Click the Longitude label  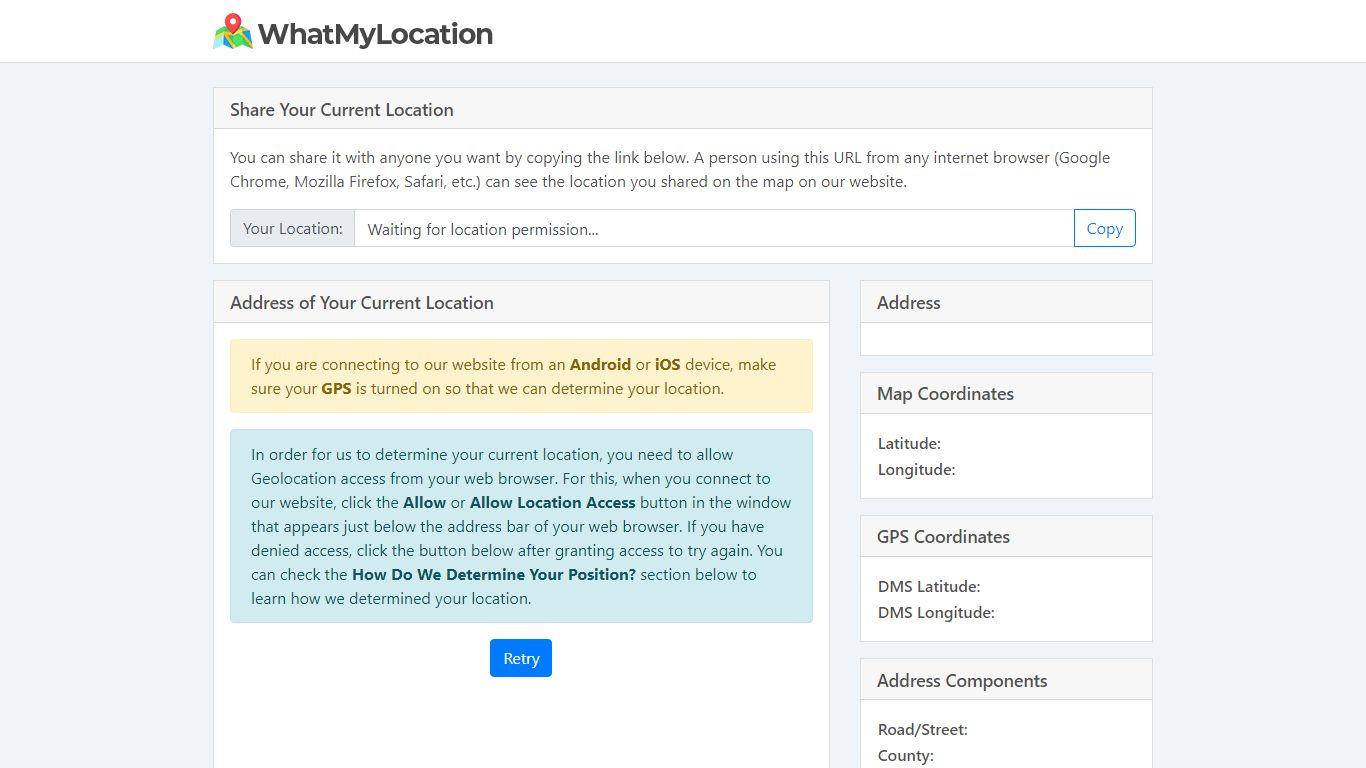917,469
